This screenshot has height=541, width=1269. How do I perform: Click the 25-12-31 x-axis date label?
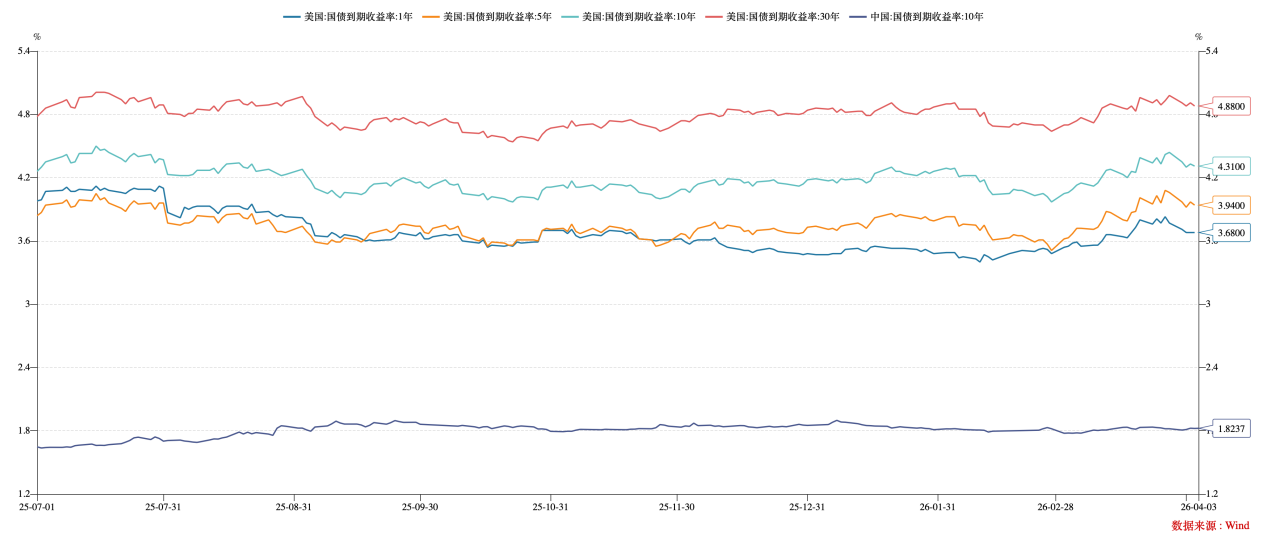807,508
